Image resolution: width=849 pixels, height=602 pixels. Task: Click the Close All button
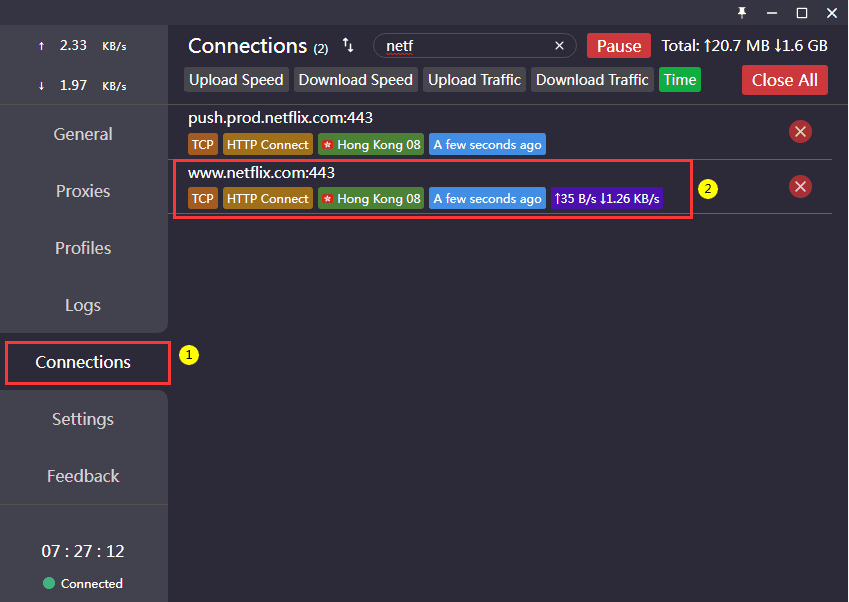785,80
